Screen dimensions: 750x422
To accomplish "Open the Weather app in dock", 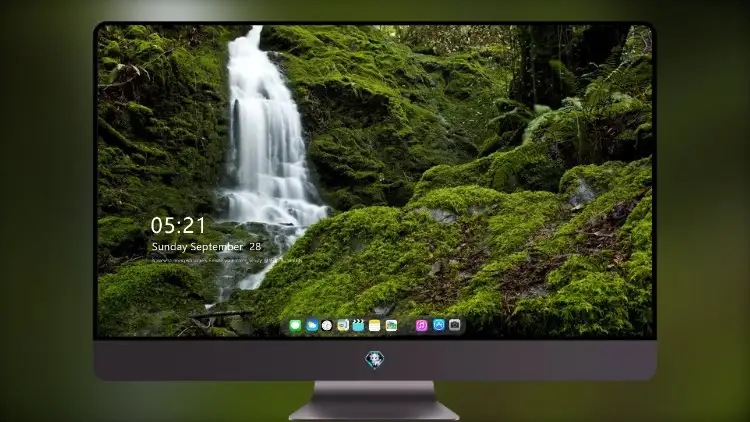I will (312, 326).
